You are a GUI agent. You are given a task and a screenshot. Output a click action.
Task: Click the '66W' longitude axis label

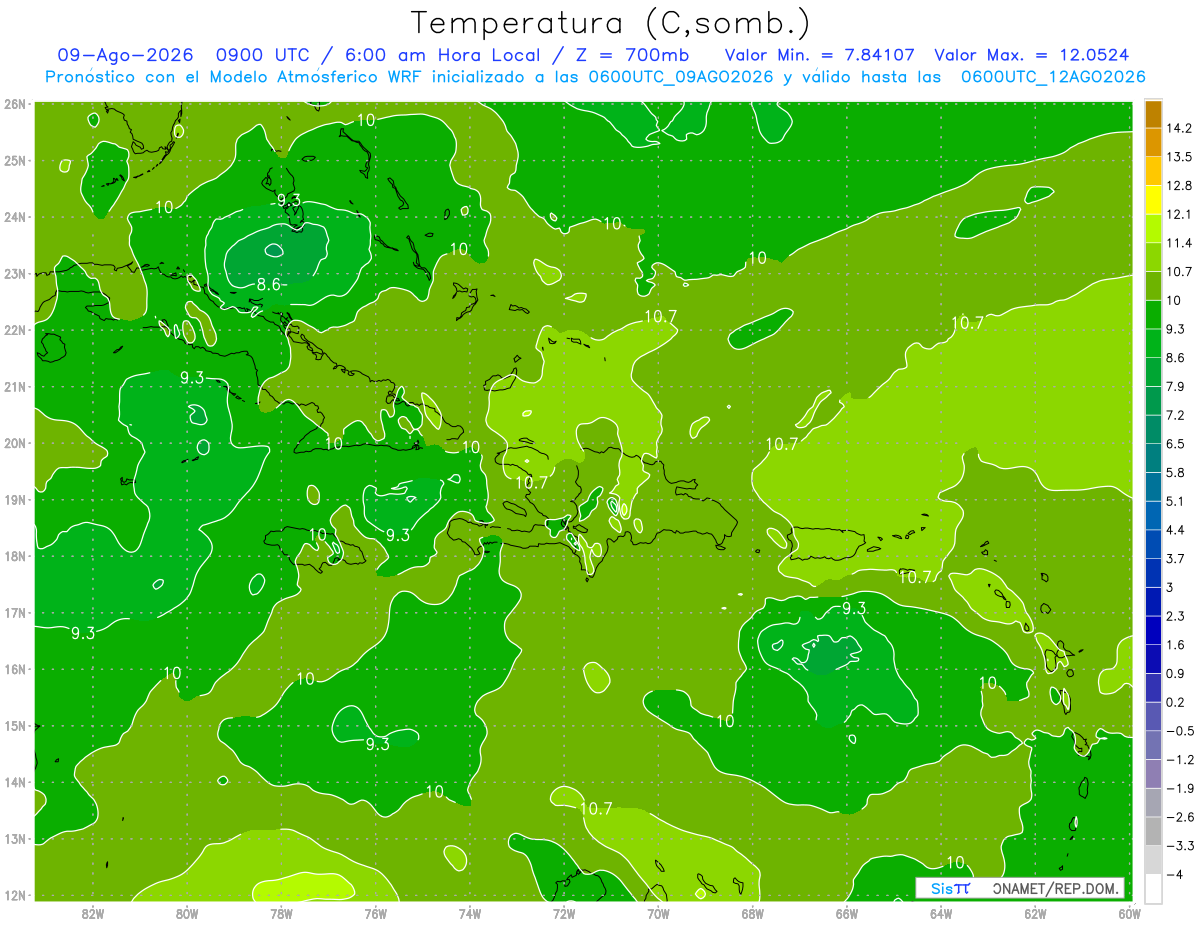846,913
